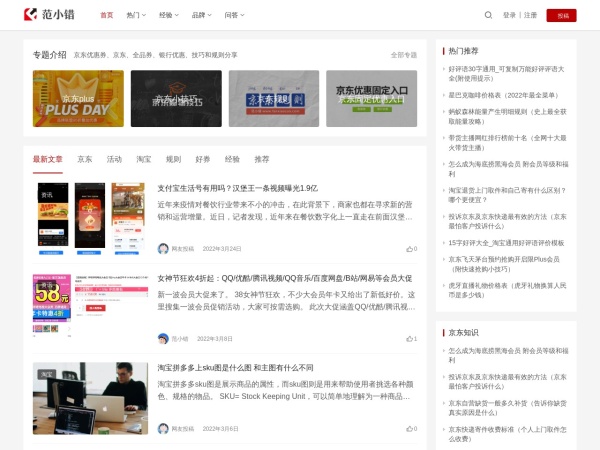Open 蚂蚁森林能量产生明细规则 link
This screenshot has height=450, width=600.
coord(507,117)
